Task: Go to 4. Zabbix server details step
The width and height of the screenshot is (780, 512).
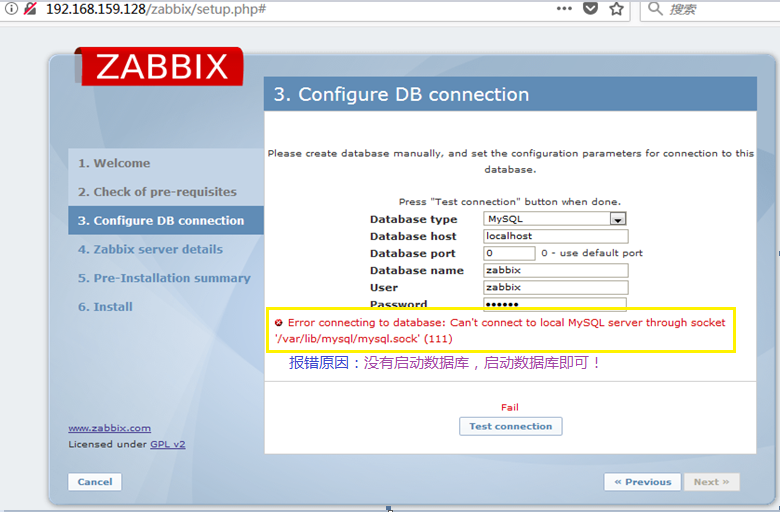Action: click(x=150, y=250)
